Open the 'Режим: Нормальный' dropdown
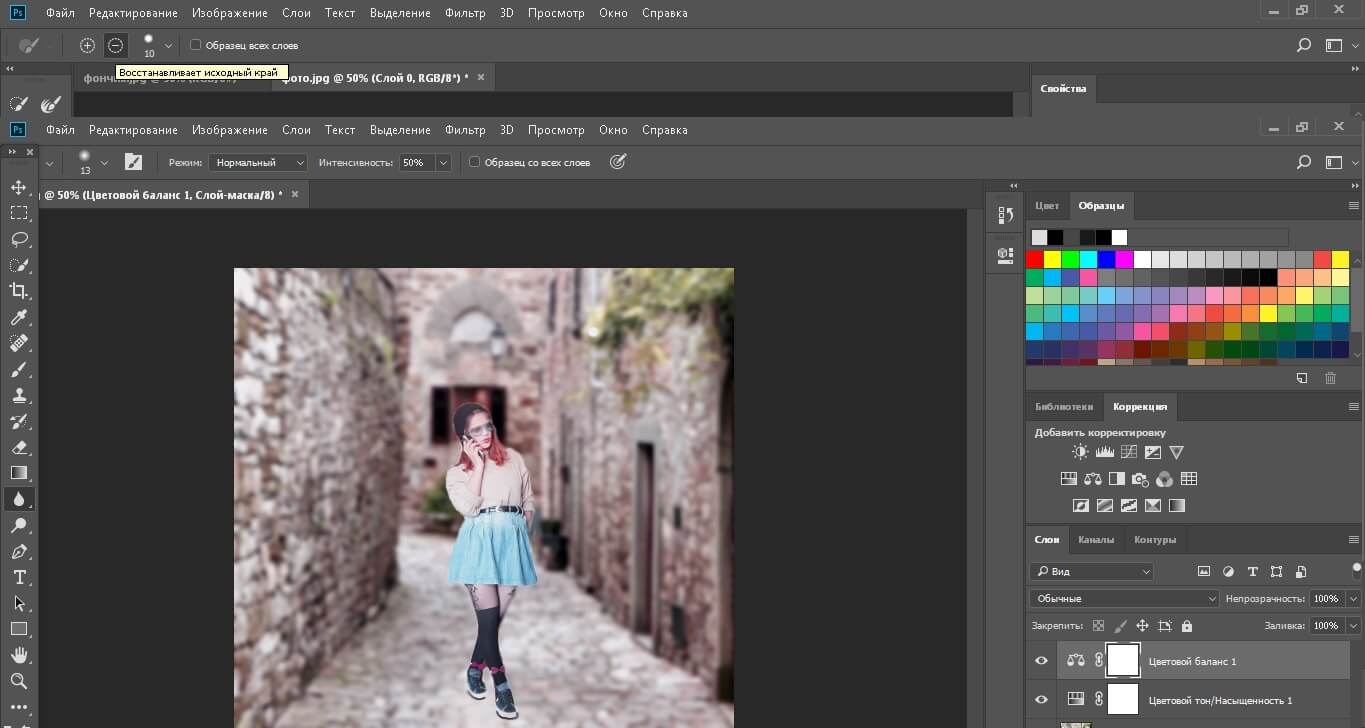 pos(258,162)
